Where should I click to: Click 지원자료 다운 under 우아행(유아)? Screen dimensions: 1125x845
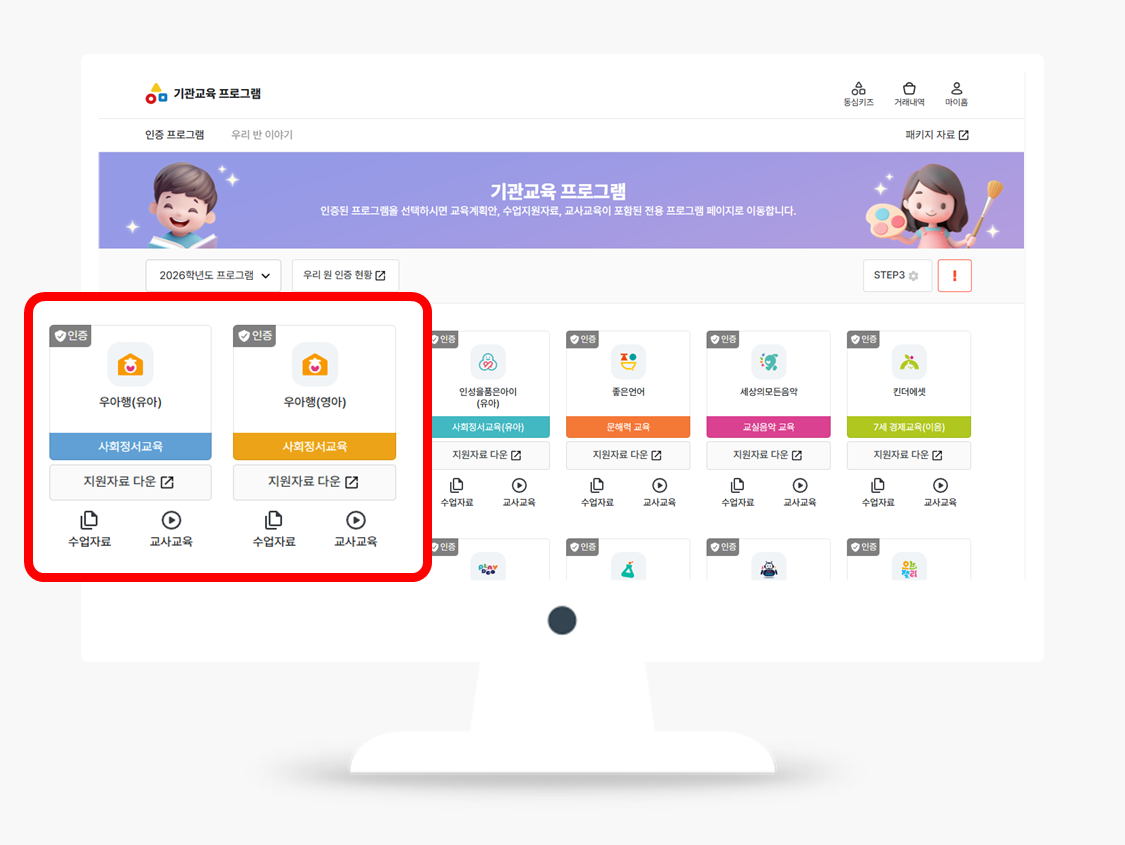[x=130, y=482]
